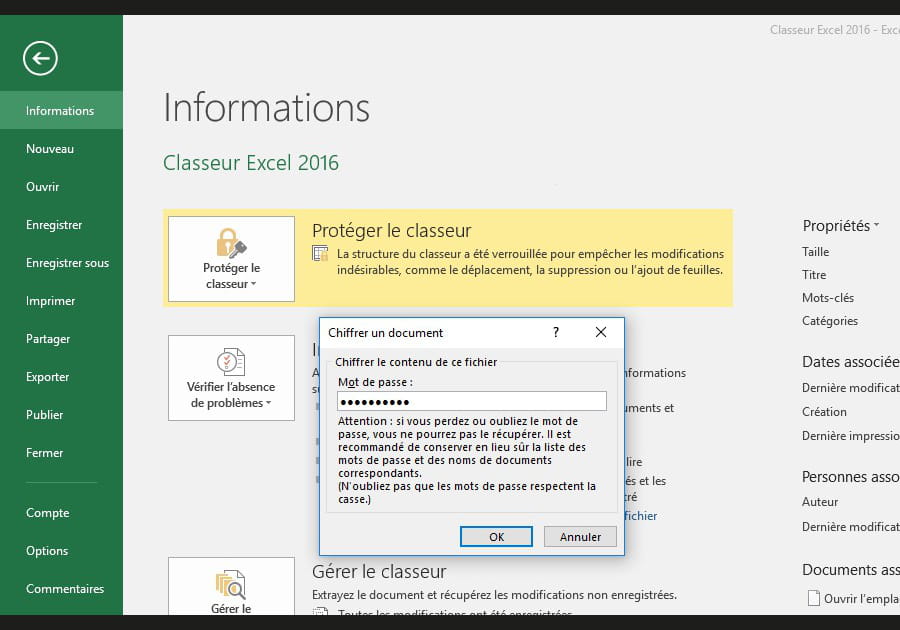Expand the Propriétés dropdown
Viewport: 900px width, 630px height.
pos(840,226)
